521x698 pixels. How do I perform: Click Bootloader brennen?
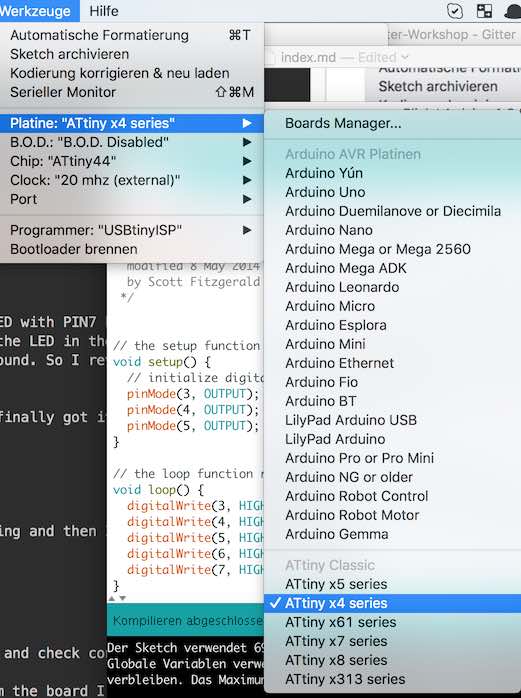[132, 249]
